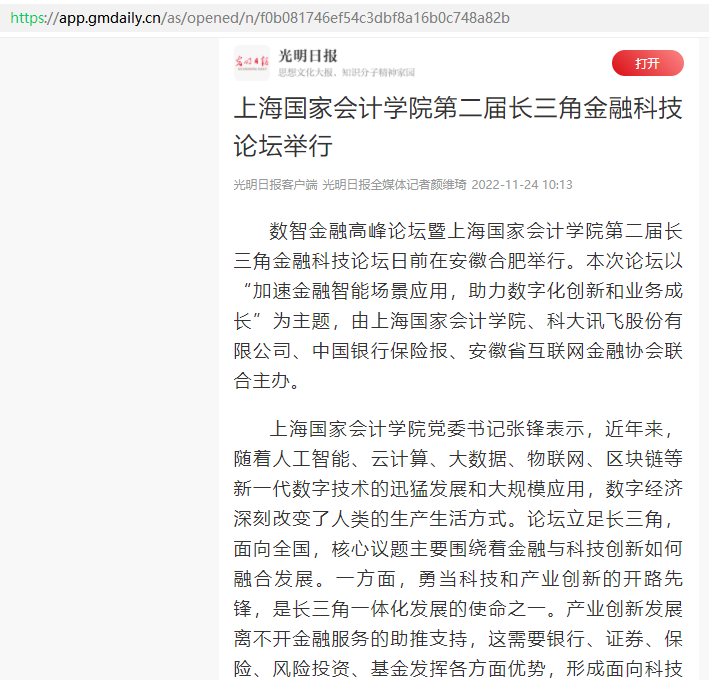Click the first paragraph starting with 数智金融高峰论坛
Viewport: 709px width, 680px height.
(458, 305)
